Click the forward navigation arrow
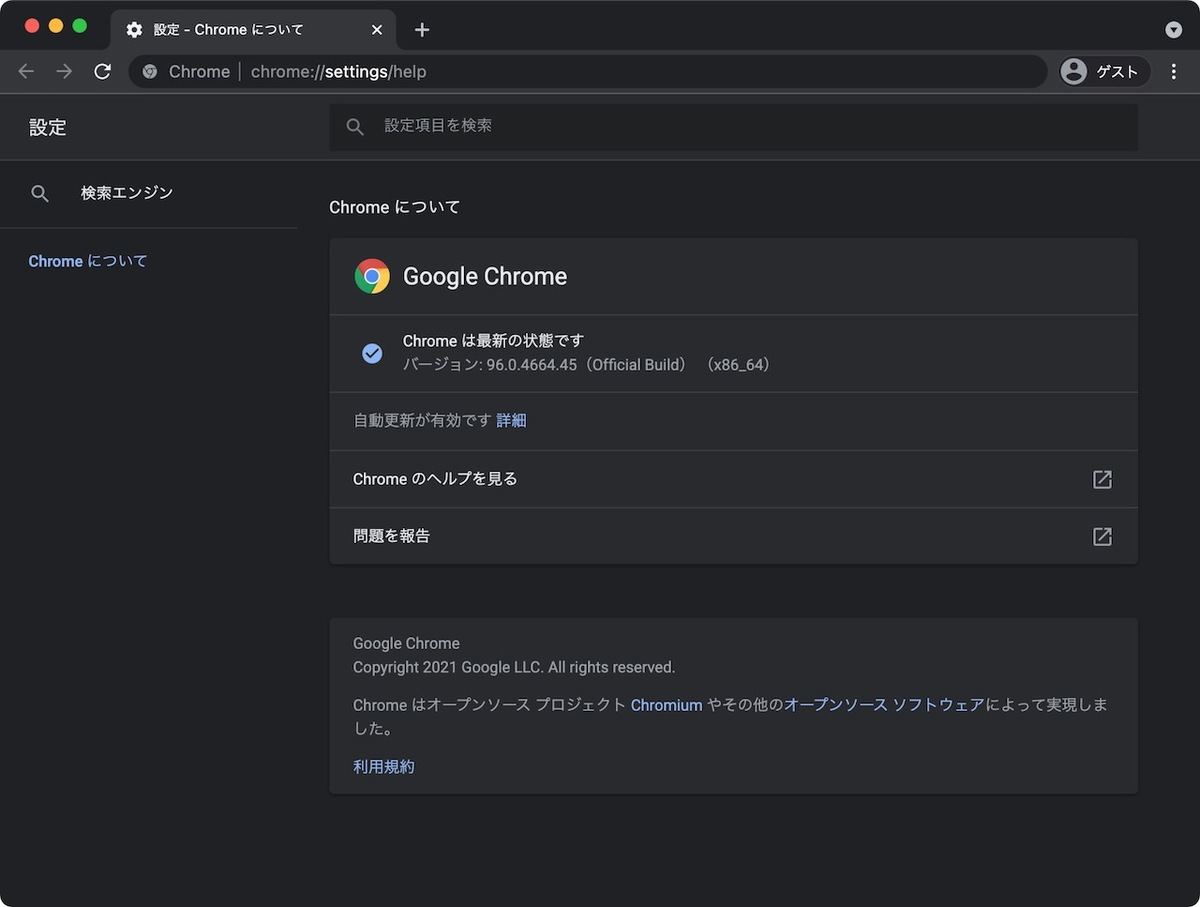The width and height of the screenshot is (1200, 907). point(64,71)
